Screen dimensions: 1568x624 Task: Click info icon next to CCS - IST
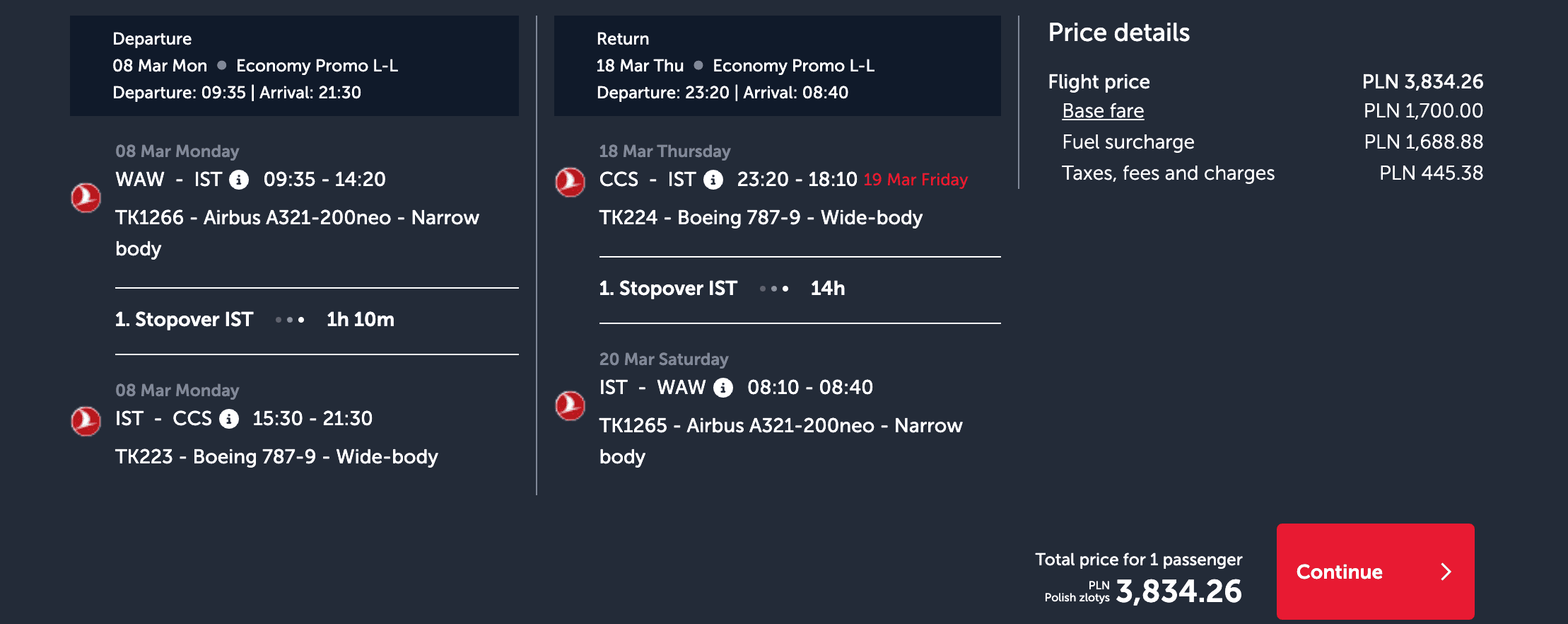point(713,180)
